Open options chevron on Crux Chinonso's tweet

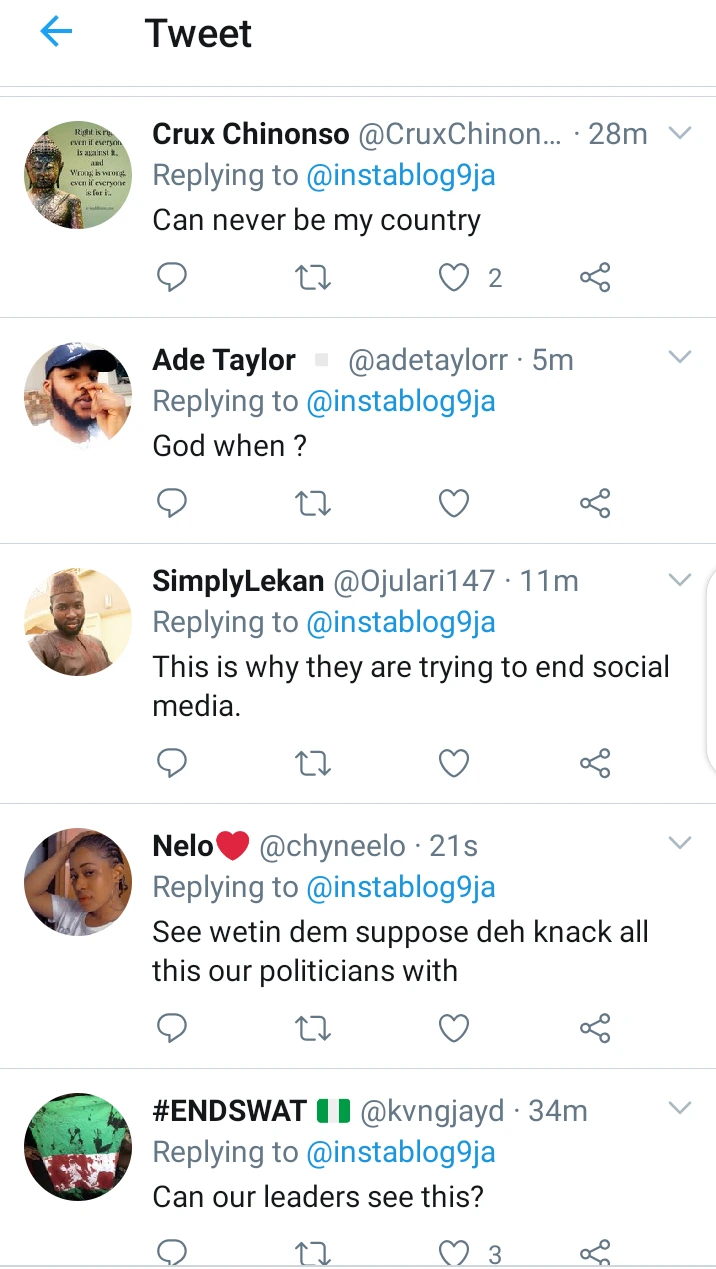tap(680, 133)
